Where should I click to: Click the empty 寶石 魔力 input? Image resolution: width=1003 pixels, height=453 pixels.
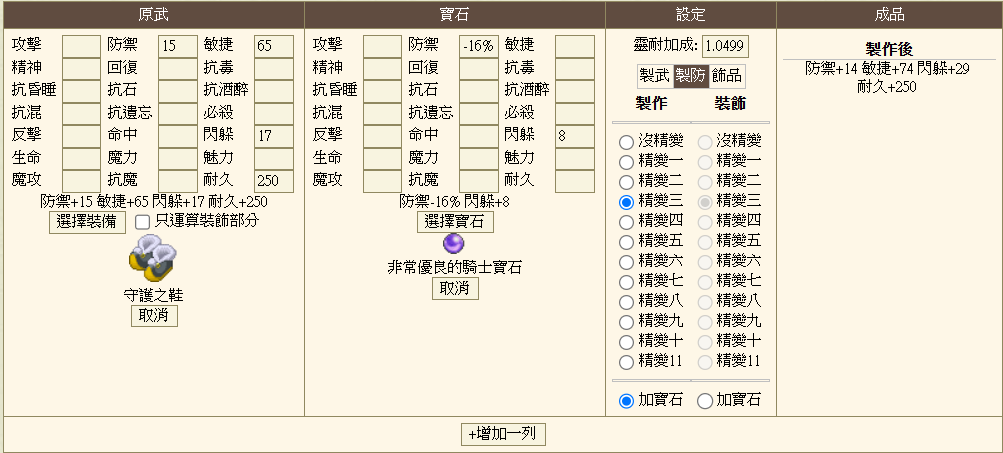click(x=479, y=159)
